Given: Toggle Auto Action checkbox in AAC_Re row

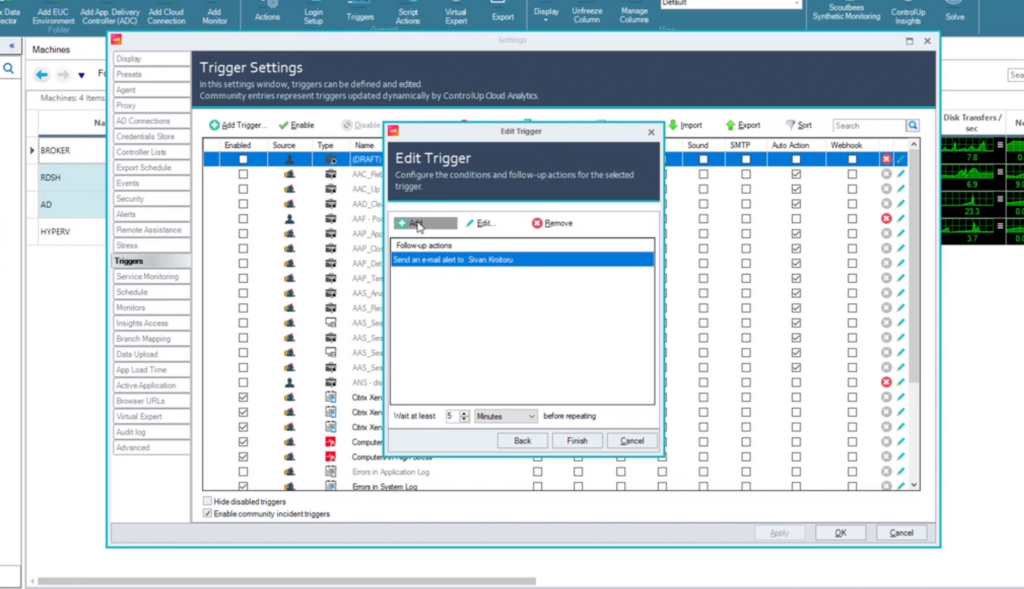Looking at the screenshot, I should pyautogui.click(x=796, y=174).
